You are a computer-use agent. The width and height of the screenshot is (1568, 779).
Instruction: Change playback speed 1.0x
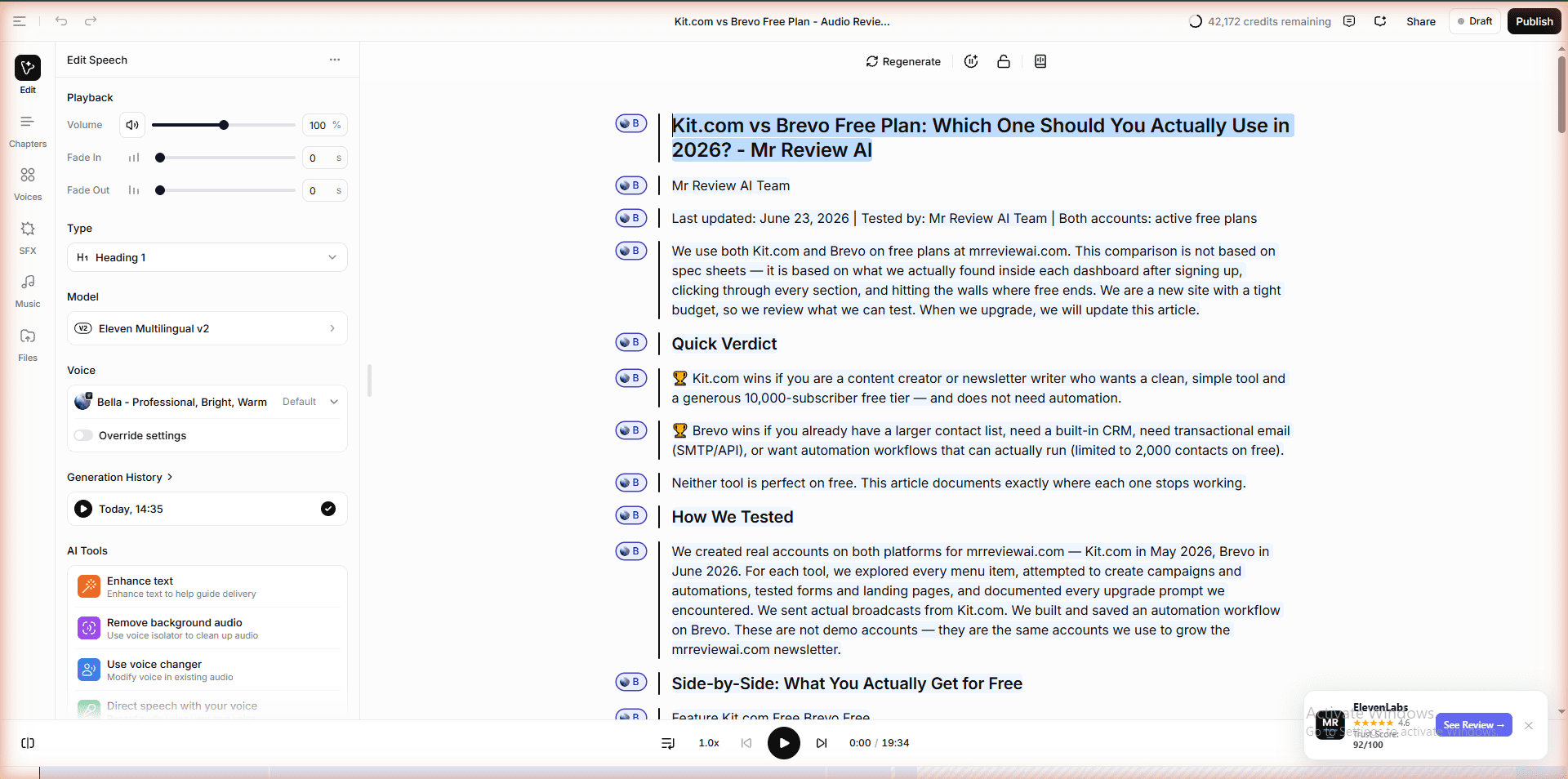709,743
